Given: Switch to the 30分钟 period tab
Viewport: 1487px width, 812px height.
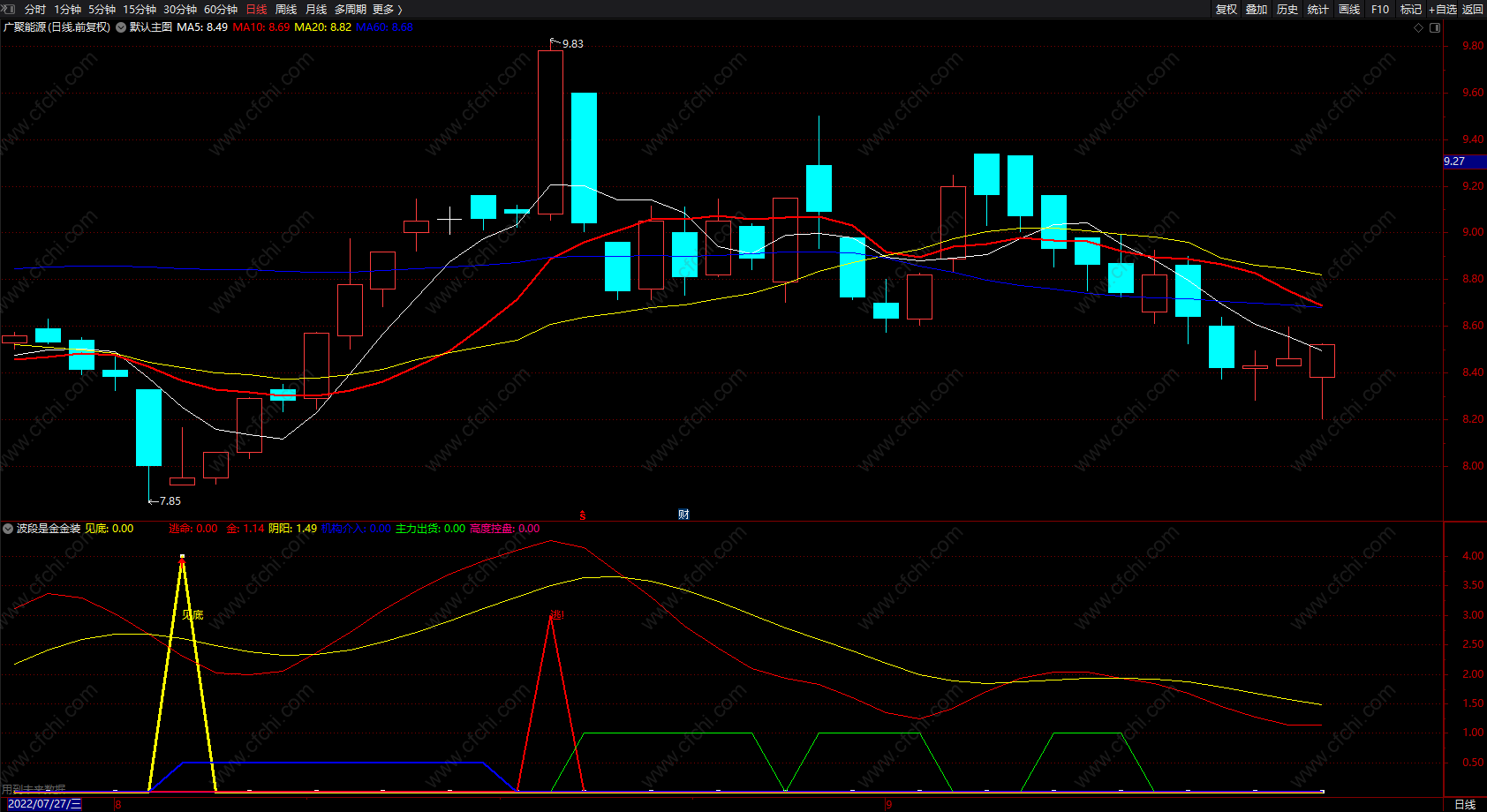Looking at the screenshot, I should tap(180, 9).
